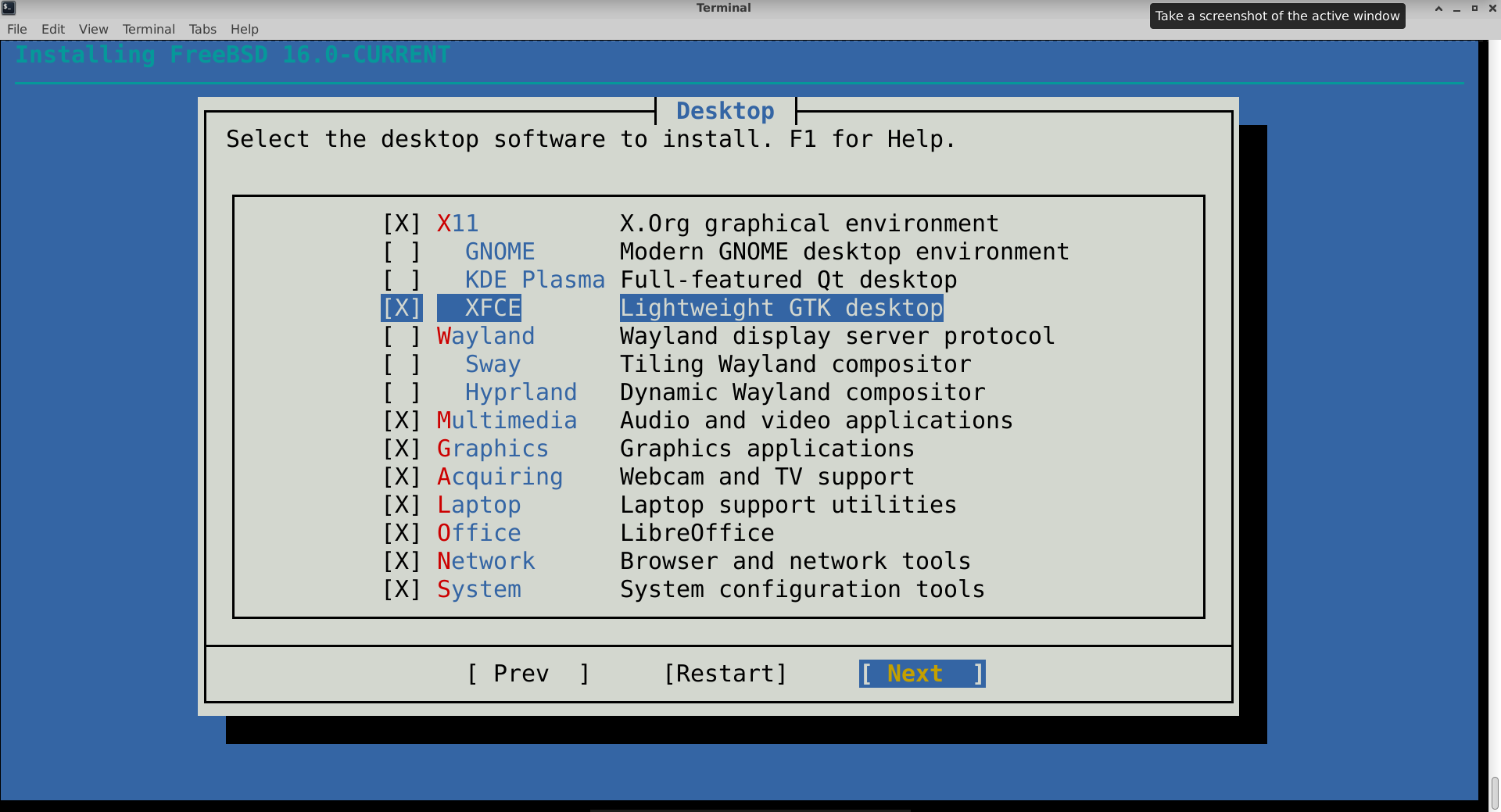Uncheck the XFCE checkbox

(x=402, y=308)
